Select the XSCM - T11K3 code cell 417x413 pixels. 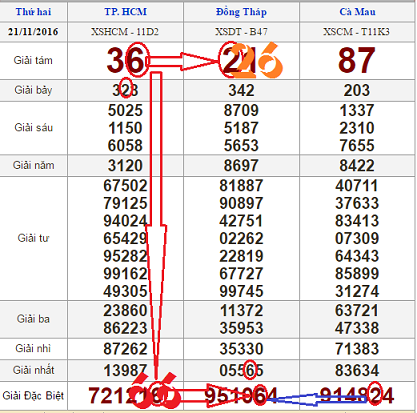356,32
